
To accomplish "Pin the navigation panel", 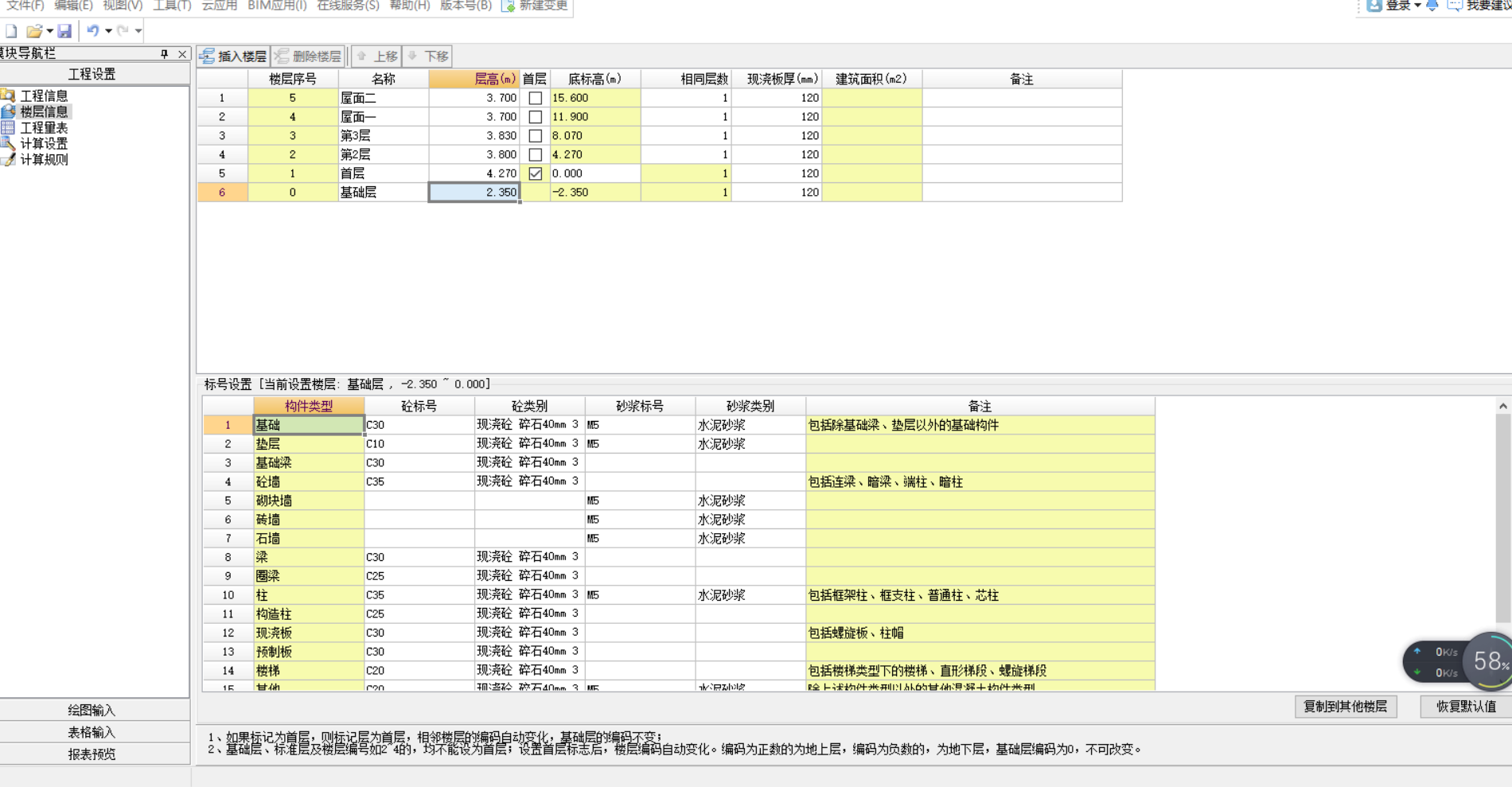I will pyautogui.click(x=165, y=53).
